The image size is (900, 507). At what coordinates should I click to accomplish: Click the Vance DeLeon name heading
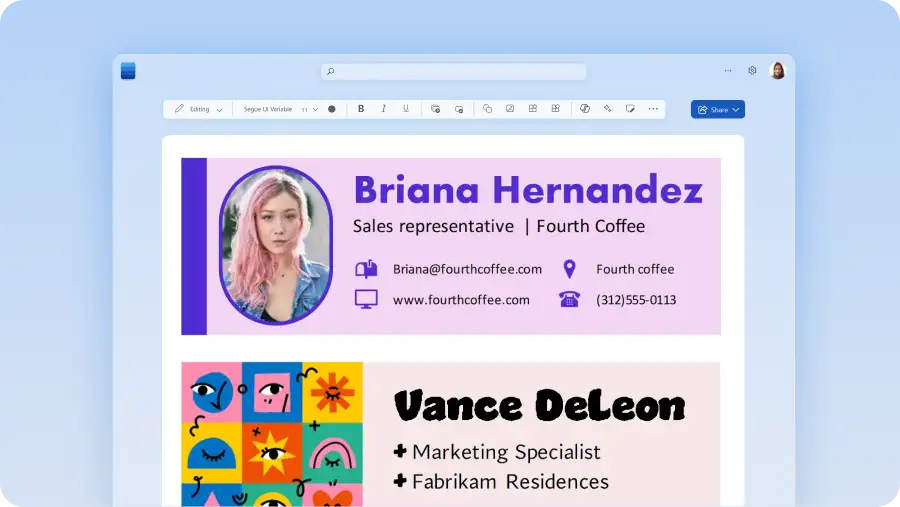coord(540,406)
